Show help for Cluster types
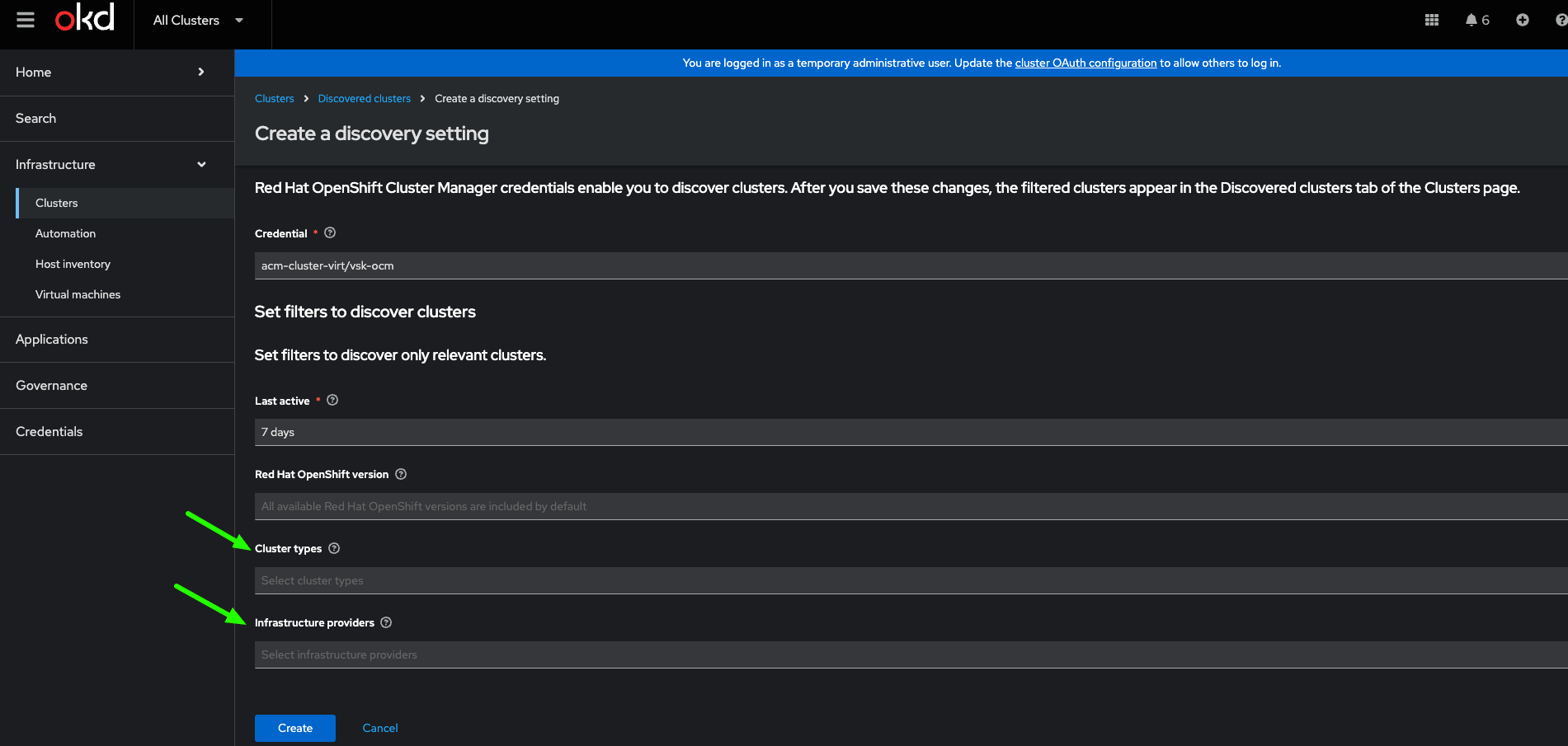The height and width of the screenshot is (746, 1568). [334, 548]
